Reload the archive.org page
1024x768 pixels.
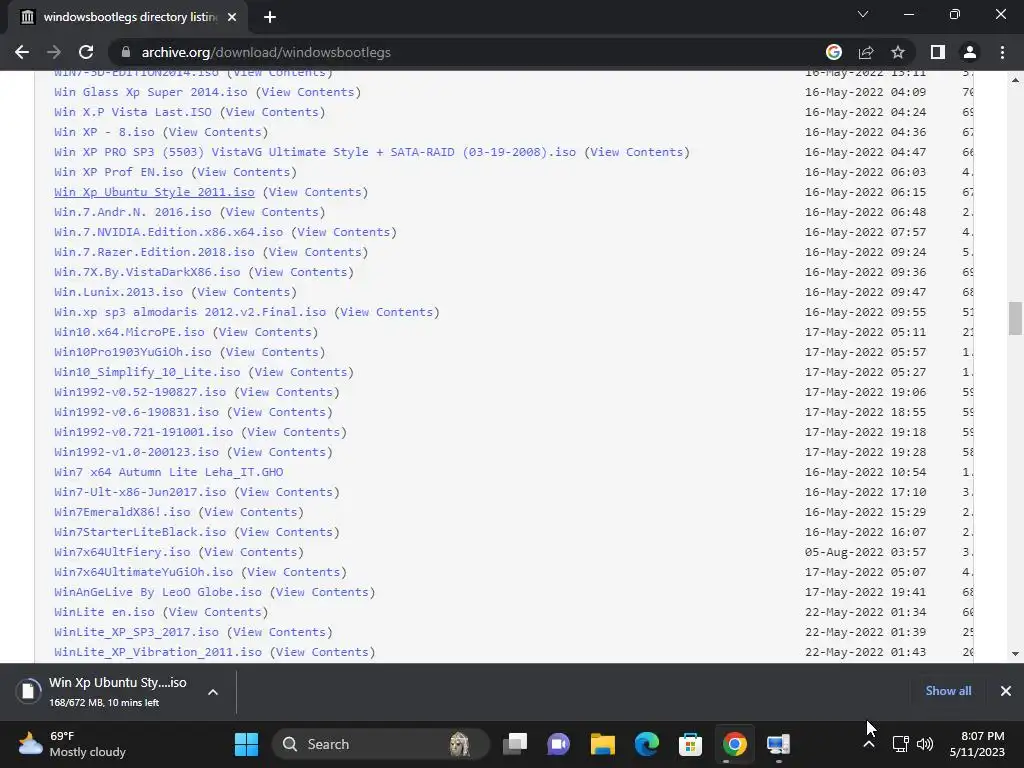pyautogui.click(x=86, y=52)
